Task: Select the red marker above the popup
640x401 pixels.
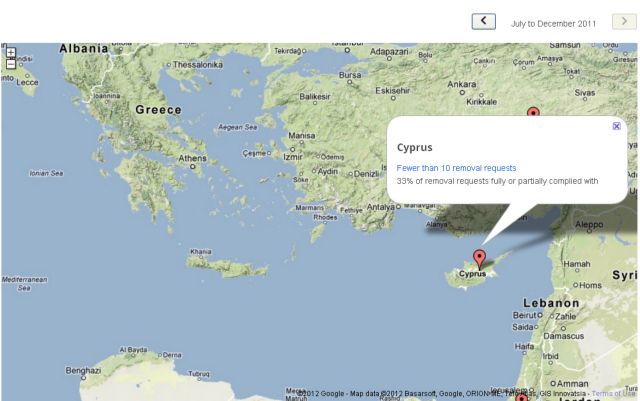Action: coord(533,112)
